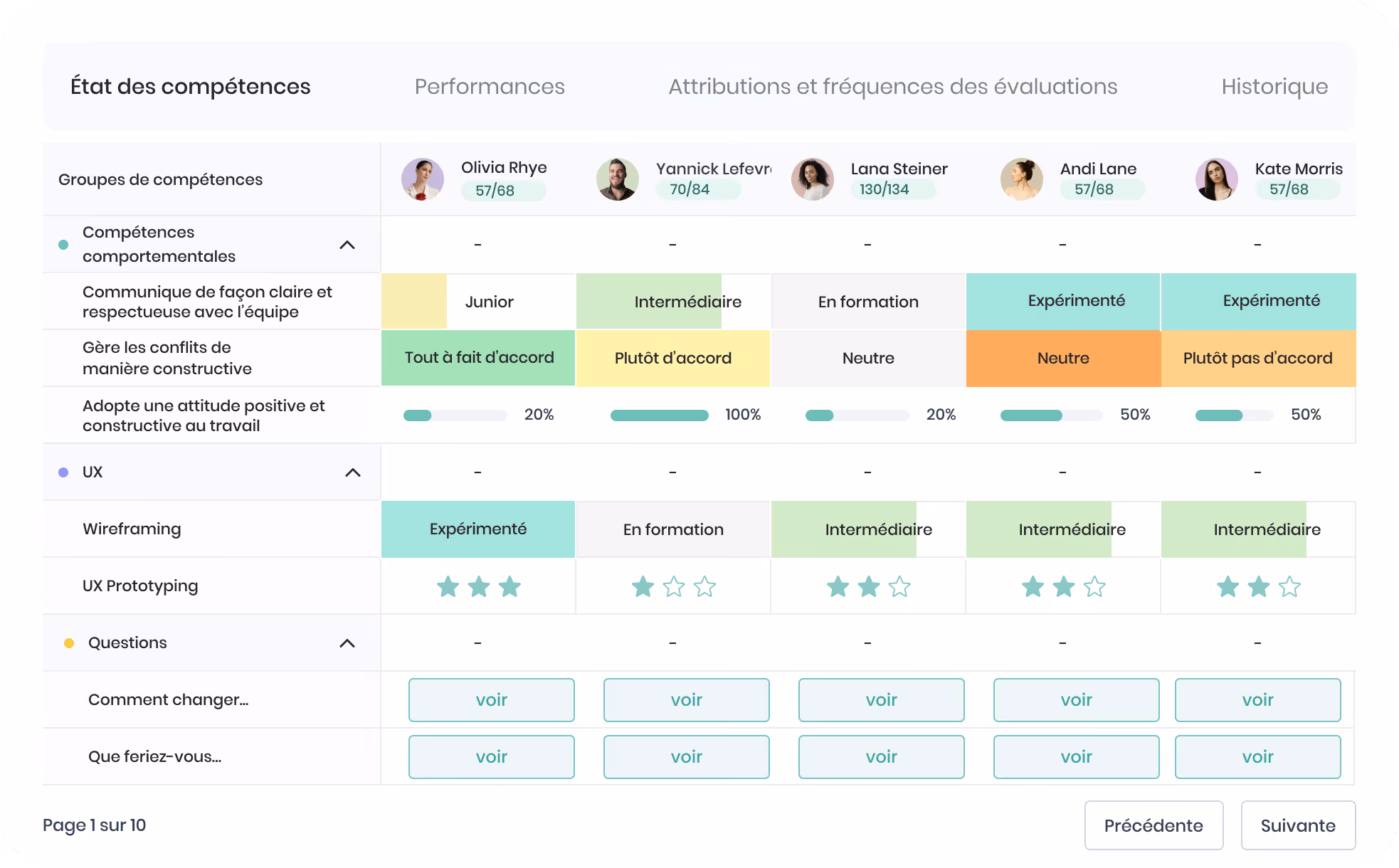Click the Précédente pagination button
The image size is (1399, 868).
(x=1153, y=825)
